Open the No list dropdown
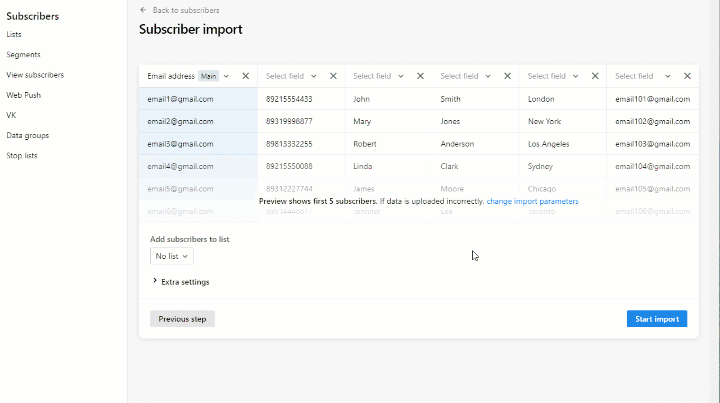 coord(172,256)
